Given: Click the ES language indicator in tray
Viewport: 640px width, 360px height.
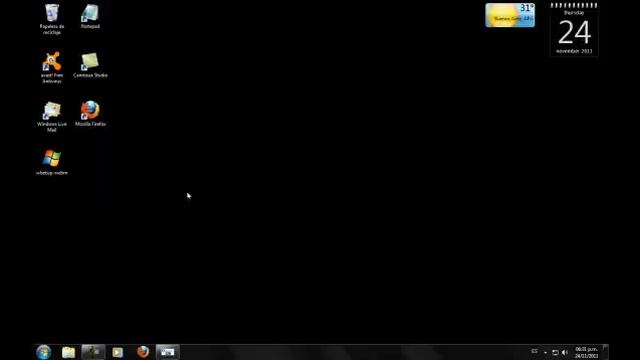Looking at the screenshot, I should (534, 351).
